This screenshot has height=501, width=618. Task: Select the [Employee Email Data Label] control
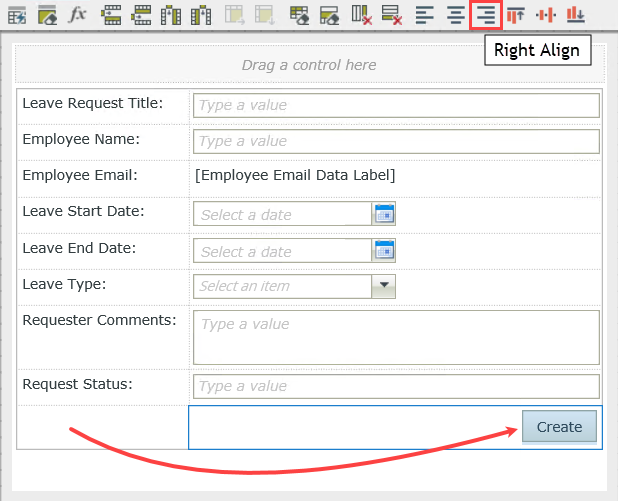295,175
